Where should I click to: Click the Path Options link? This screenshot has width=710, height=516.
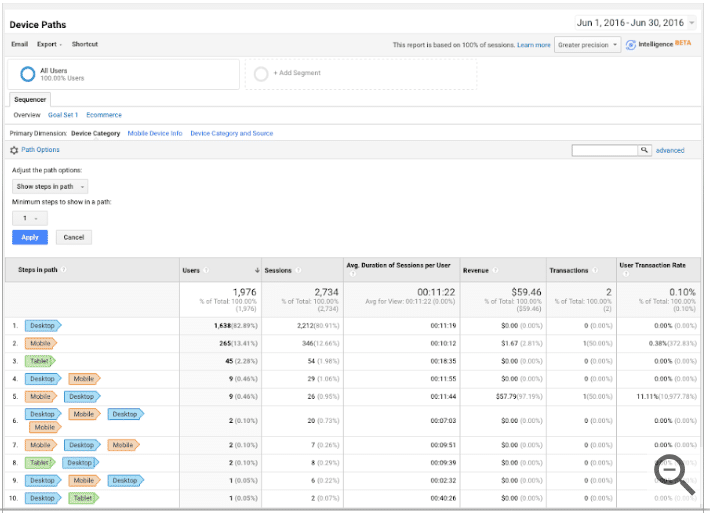(x=40, y=150)
